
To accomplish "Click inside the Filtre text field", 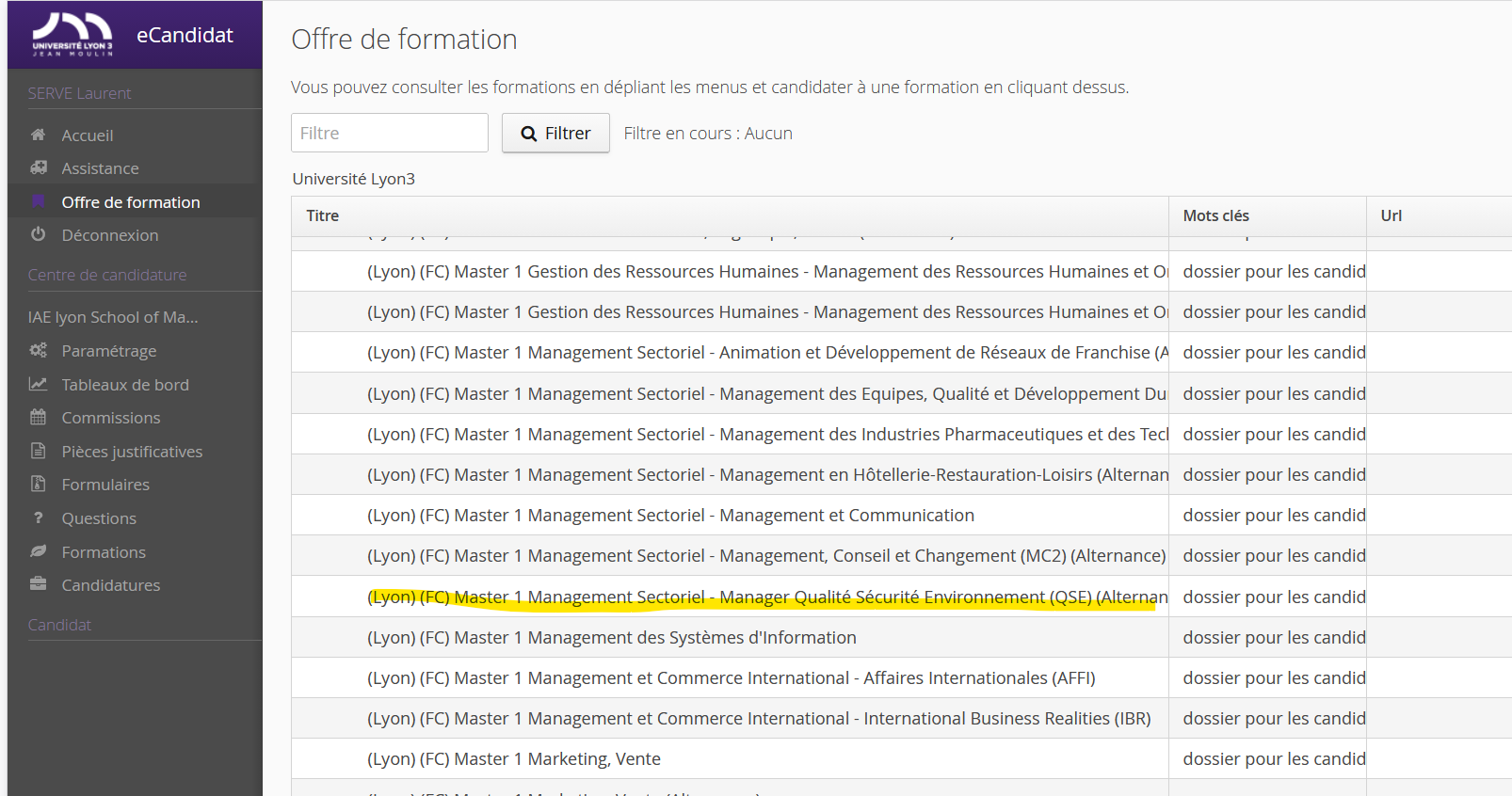I will pos(389,133).
